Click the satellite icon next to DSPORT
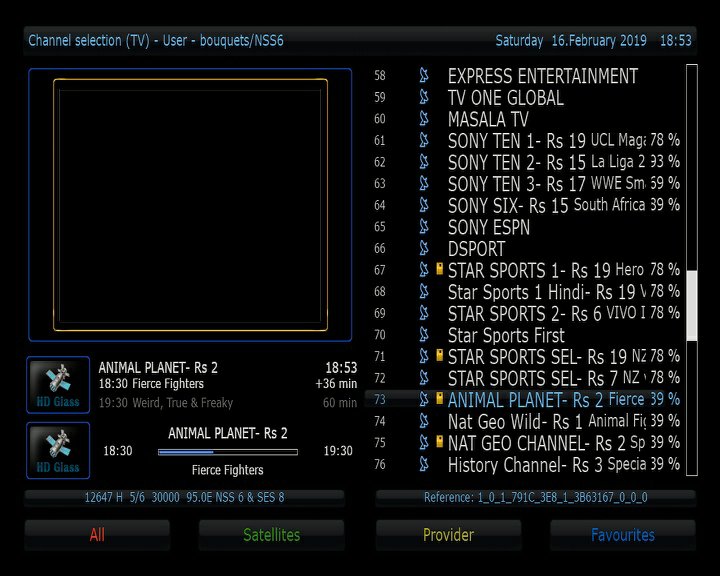Image resolution: width=720 pixels, height=576 pixels. click(424, 249)
